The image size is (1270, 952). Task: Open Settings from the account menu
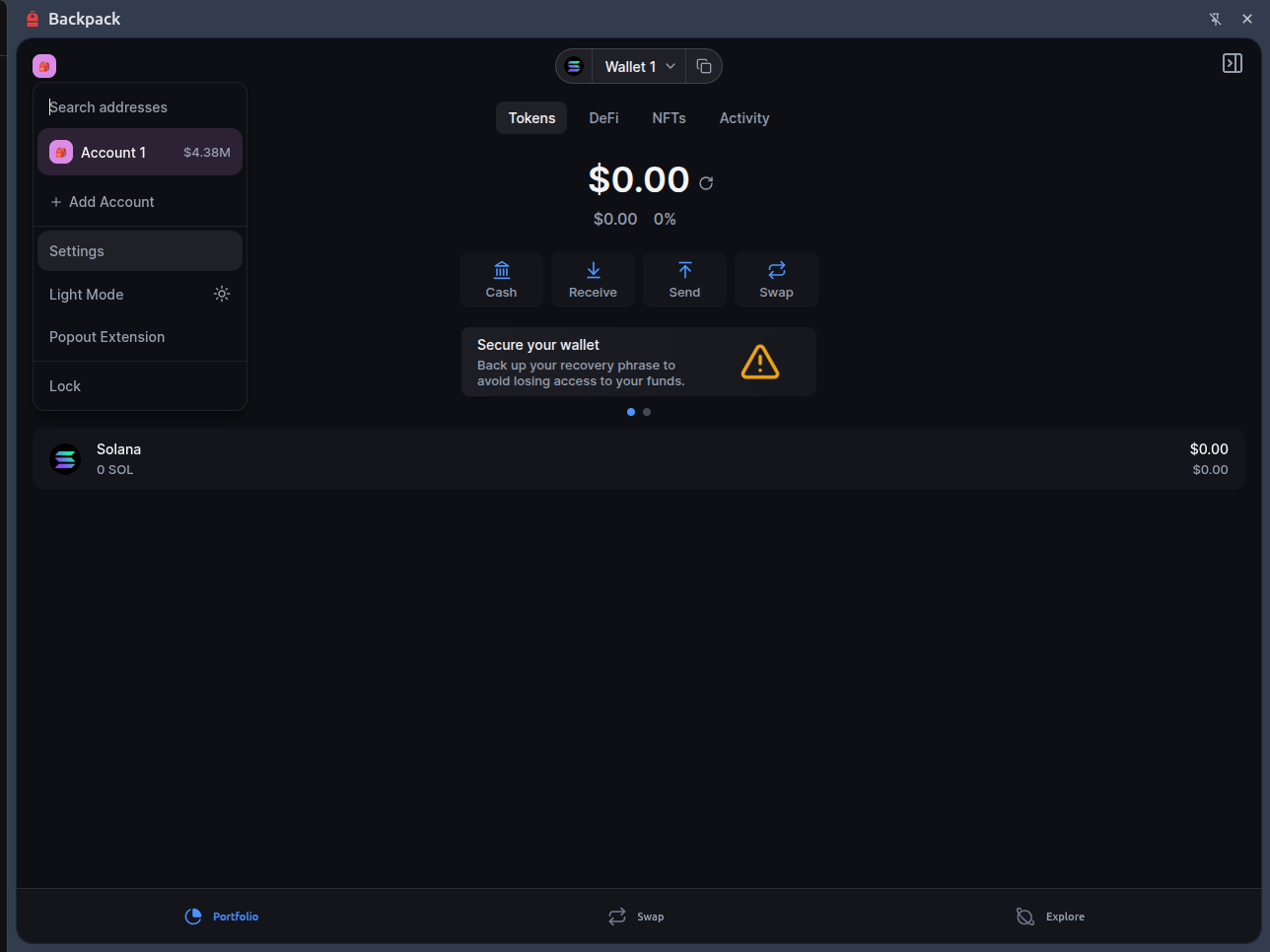pos(140,251)
